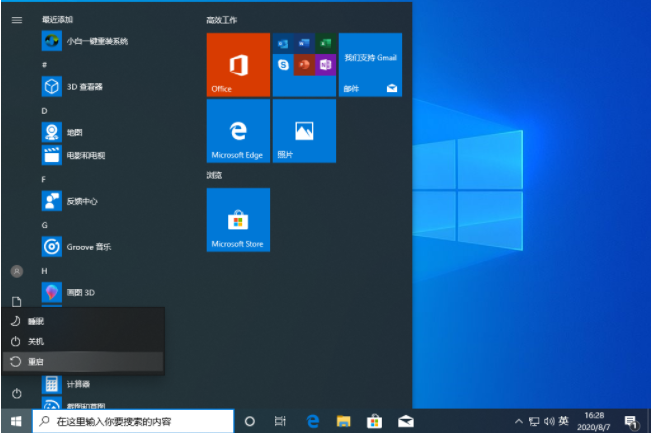Screen dimensions: 654x433
Task: Open 3D 查看器 from the app list
Action: (x=84, y=87)
